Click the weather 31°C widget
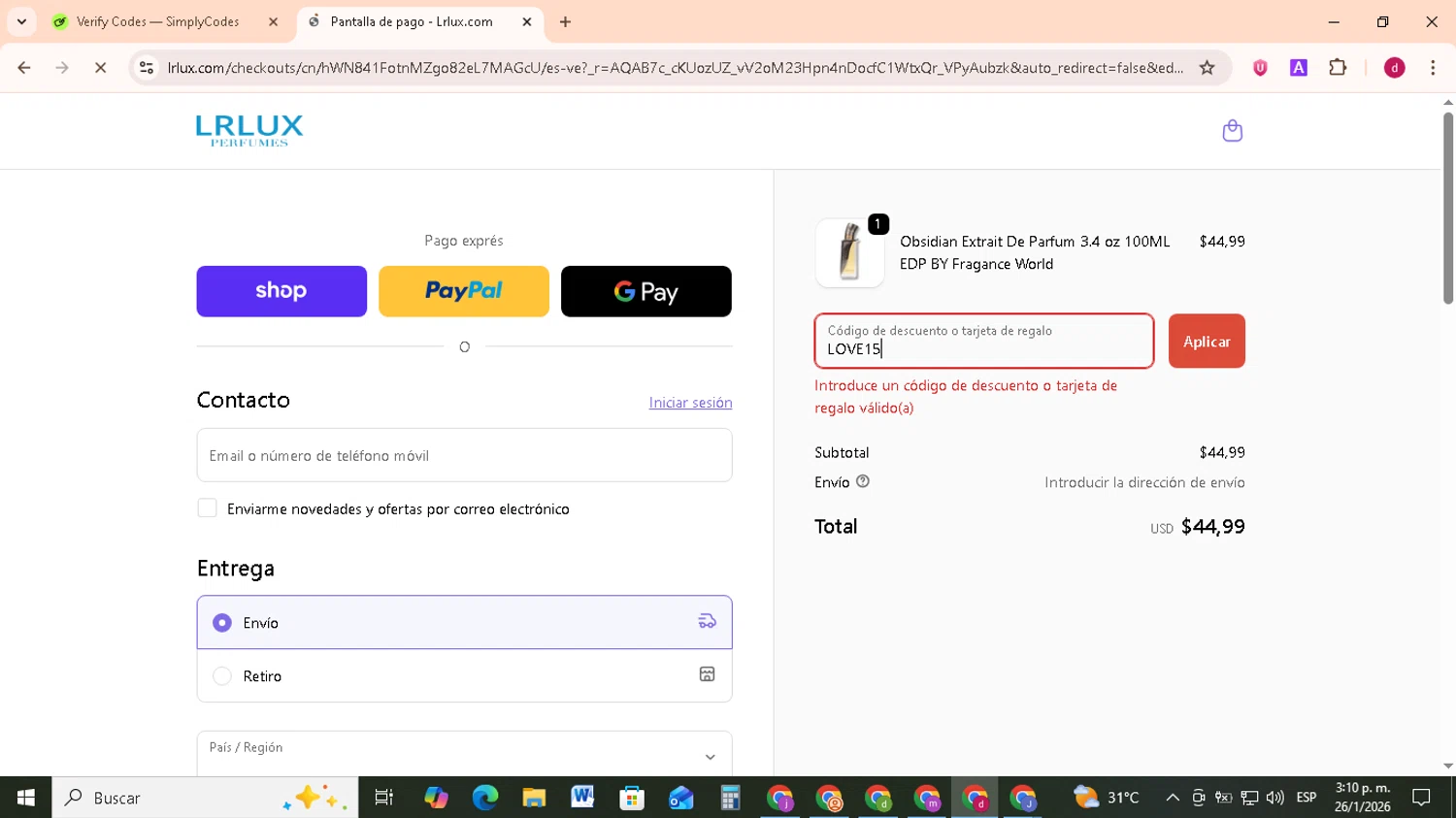1456x818 pixels. [1107, 798]
